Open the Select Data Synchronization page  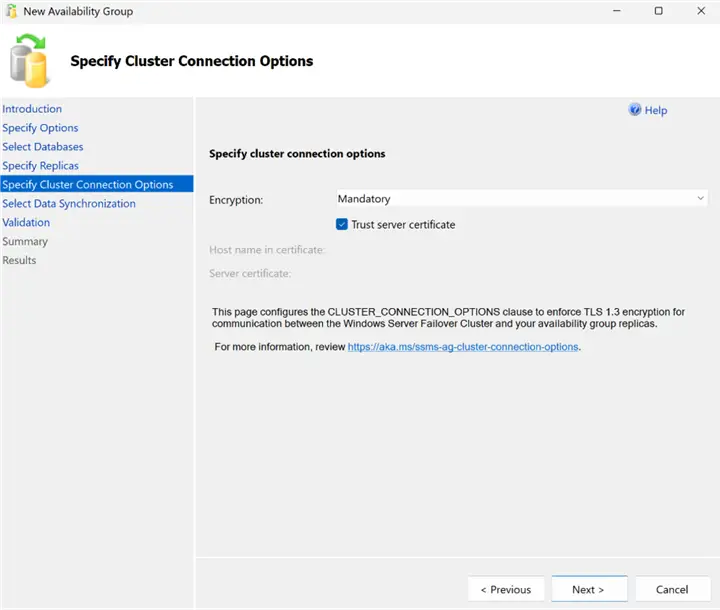(69, 203)
